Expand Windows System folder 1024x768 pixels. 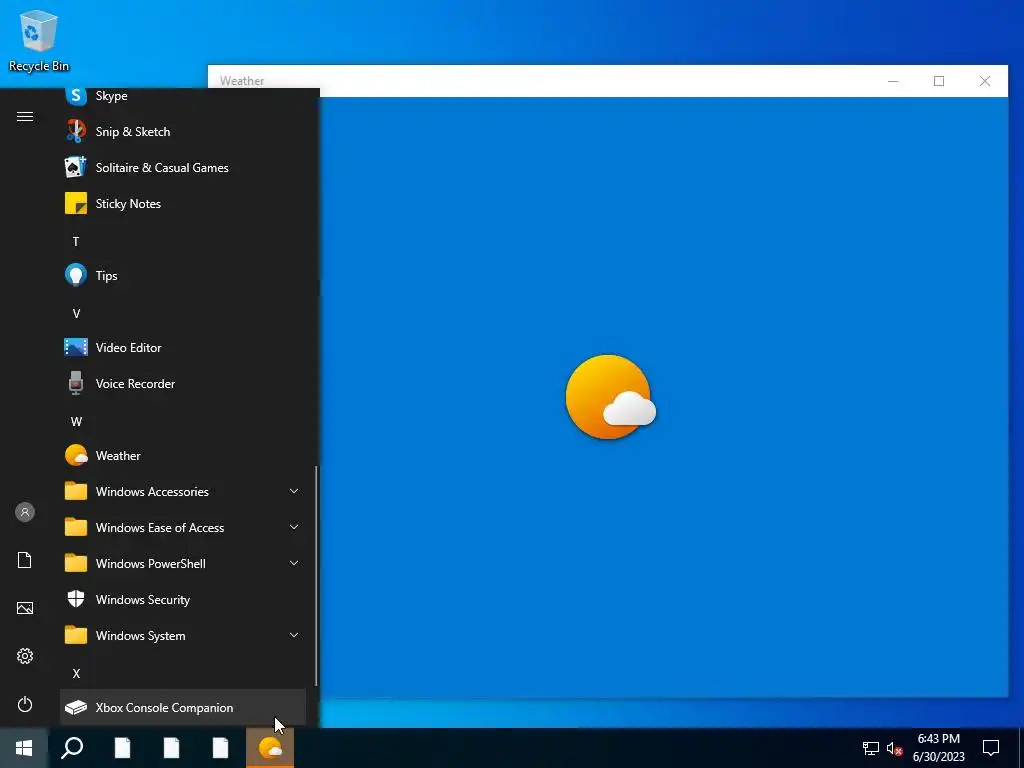point(183,635)
